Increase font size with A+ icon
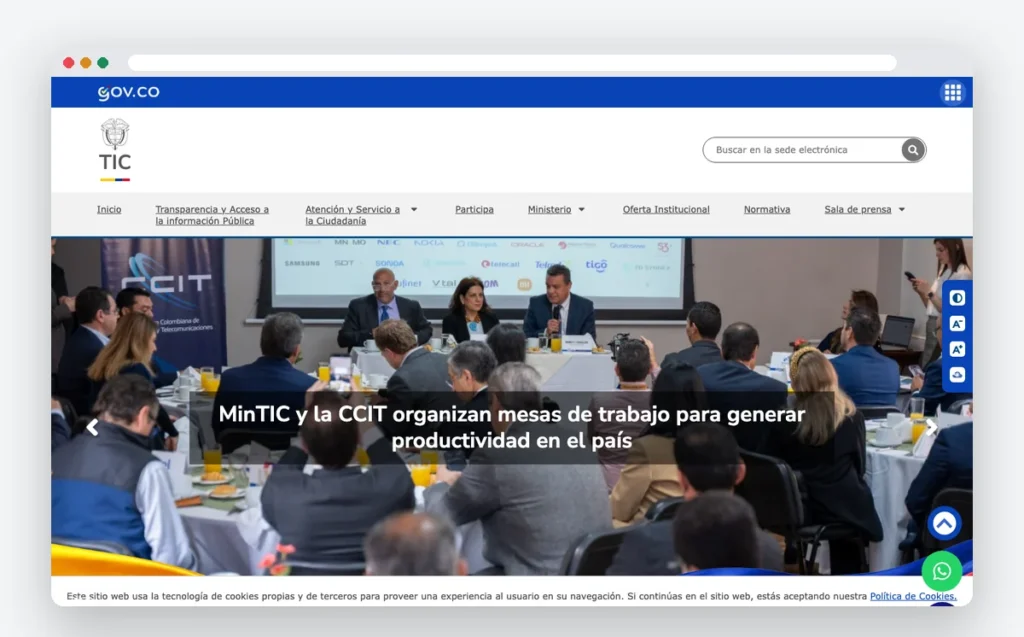This screenshot has height=637, width=1024. [957, 350]
